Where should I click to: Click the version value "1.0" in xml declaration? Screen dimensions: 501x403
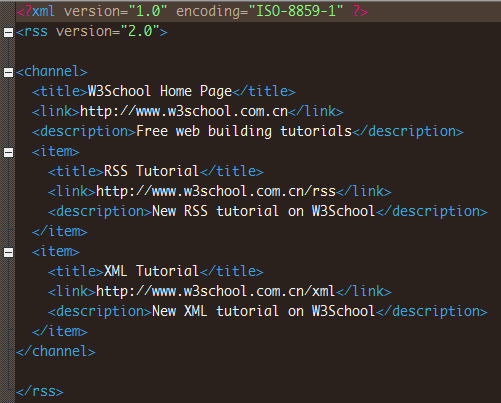pos(148,12)
